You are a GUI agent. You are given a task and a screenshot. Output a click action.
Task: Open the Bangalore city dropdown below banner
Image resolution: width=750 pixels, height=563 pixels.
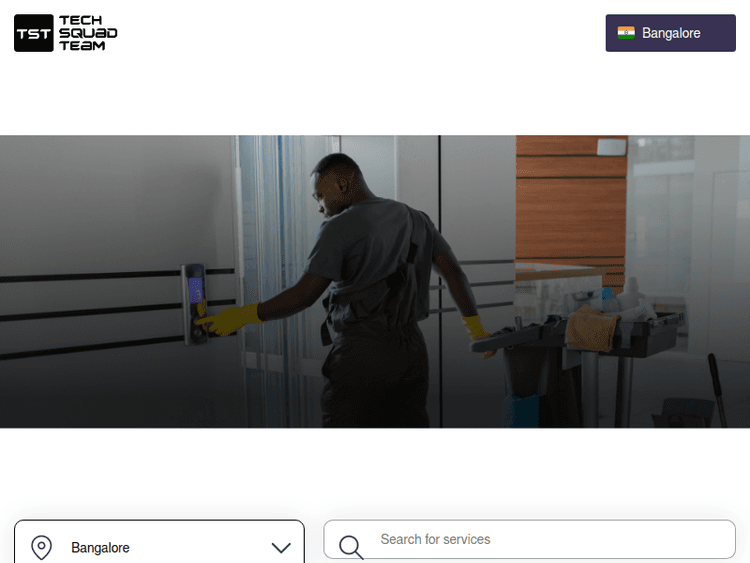(x=159, y=542)
